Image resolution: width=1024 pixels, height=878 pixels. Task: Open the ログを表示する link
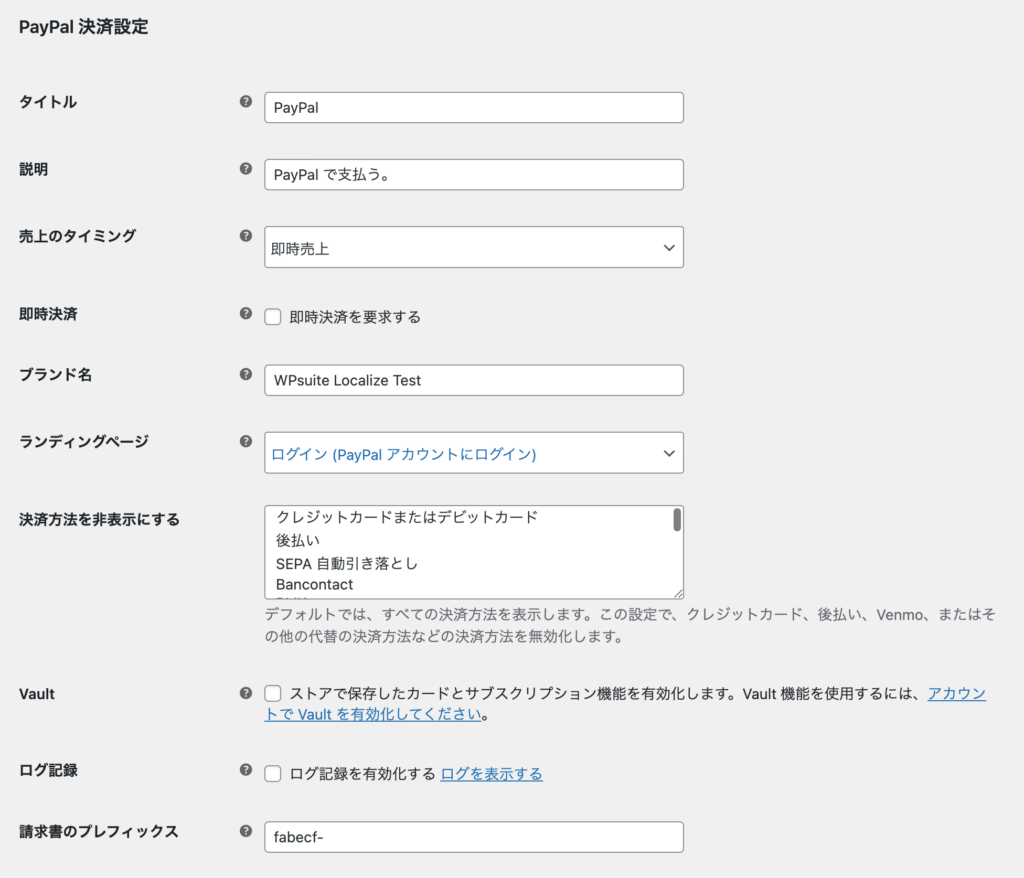click(x=492, y=774)
